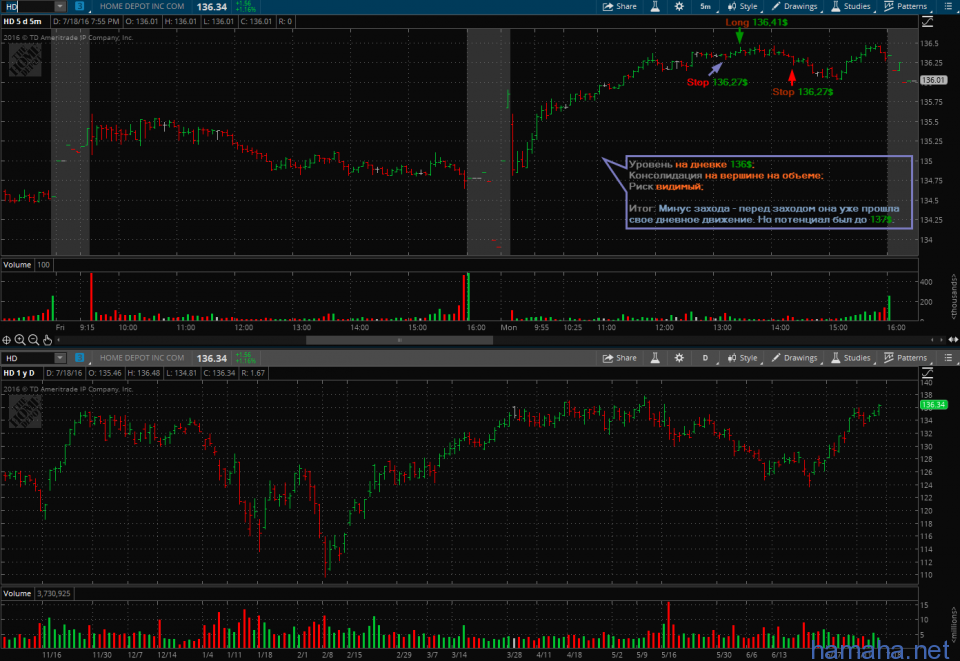Click the 136.34 last price in lower header
Screen dimensions: 960x661
(212, 358)
